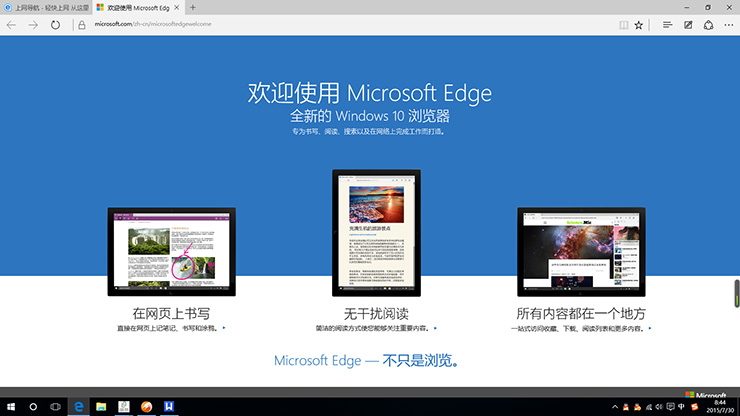
Task: Click the 全新的 Windows 10 浏览器 subtitle
Action: (370, 116)
